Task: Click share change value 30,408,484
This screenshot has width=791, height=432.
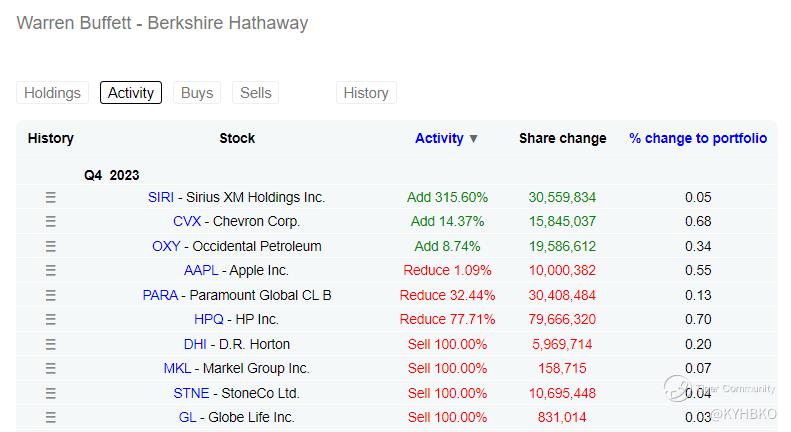Action: 562,295
